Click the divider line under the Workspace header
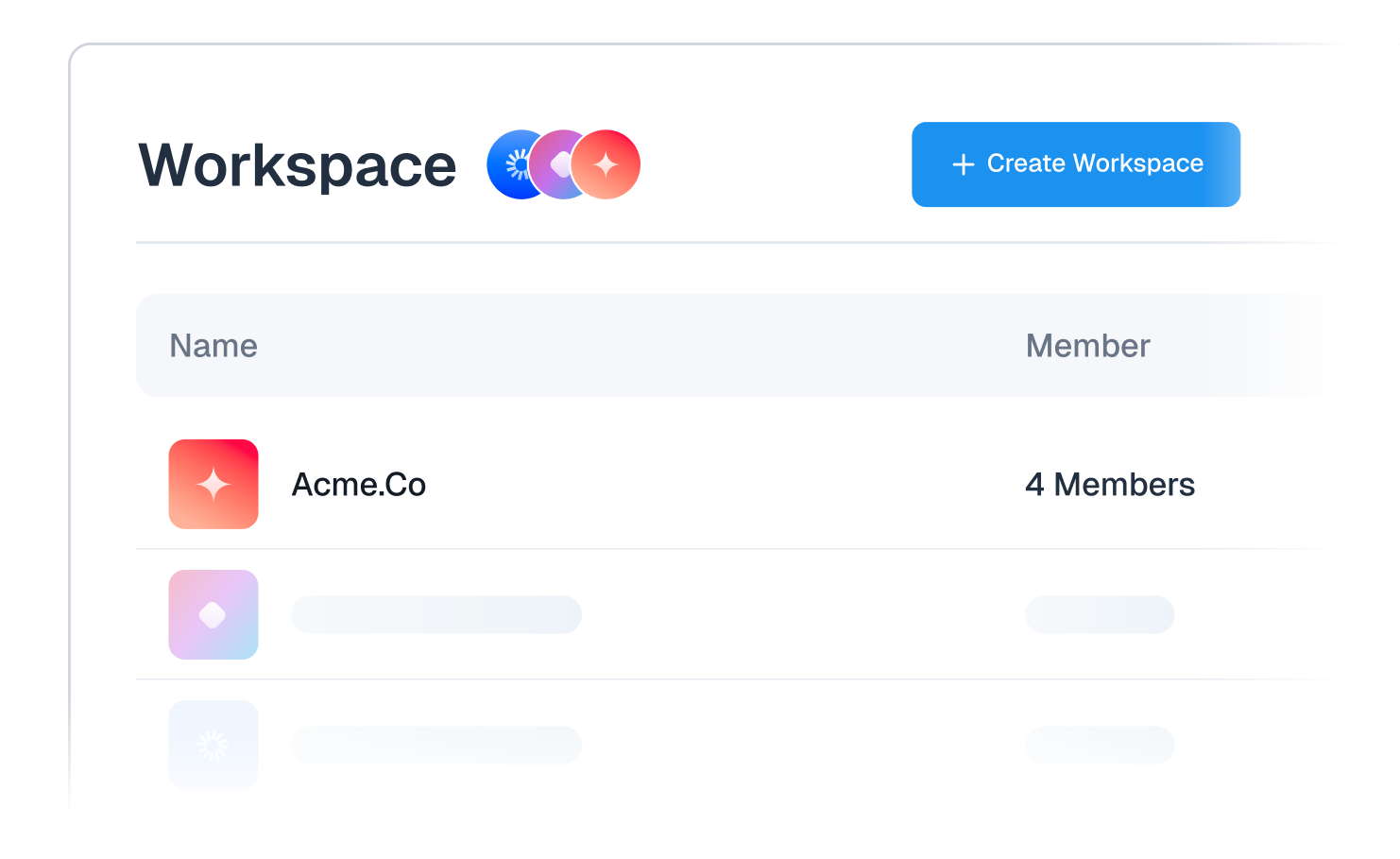This screenshot has width=1400, height=859. coord(737,243)
